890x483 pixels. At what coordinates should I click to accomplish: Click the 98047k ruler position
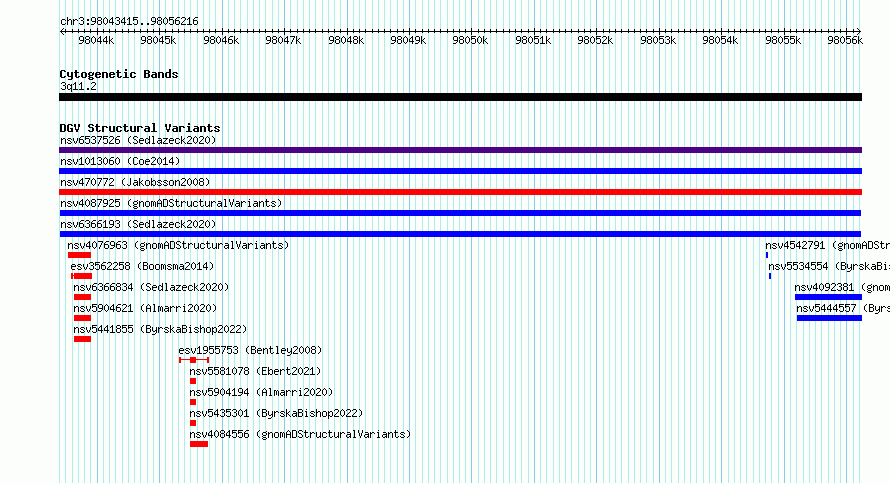(283, 40)
